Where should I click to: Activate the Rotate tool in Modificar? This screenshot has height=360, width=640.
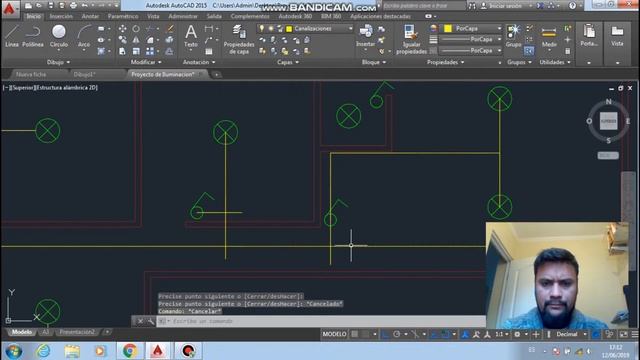coord(136,29)
